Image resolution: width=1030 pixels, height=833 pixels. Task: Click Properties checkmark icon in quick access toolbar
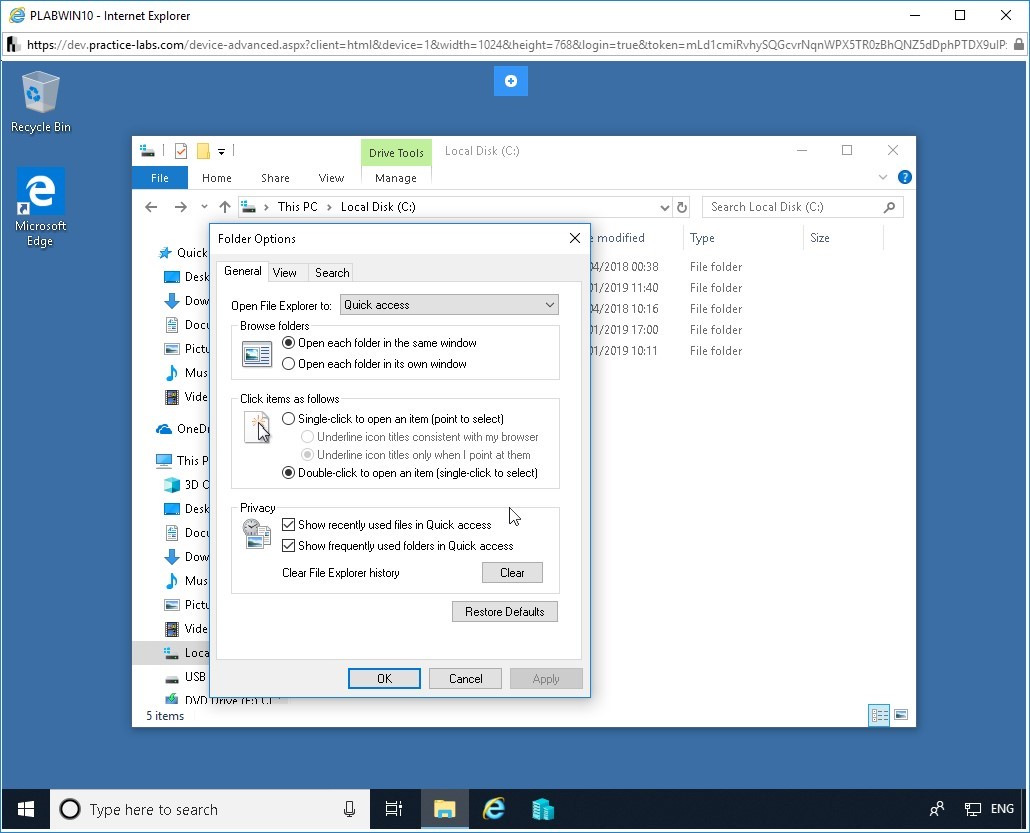(x=181, y=151)
